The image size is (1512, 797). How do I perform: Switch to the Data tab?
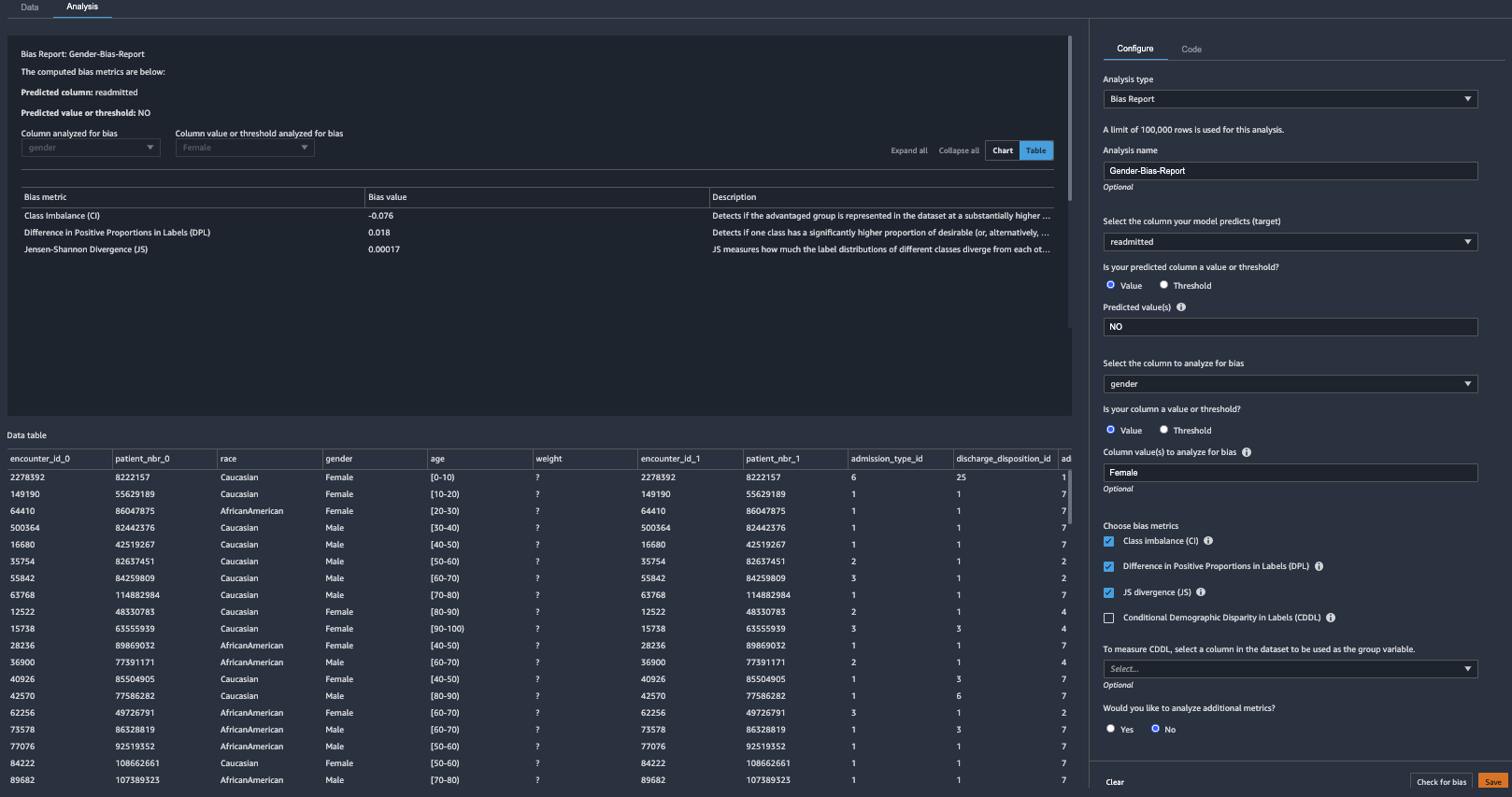pyautogui.click(x=30, y=7)
